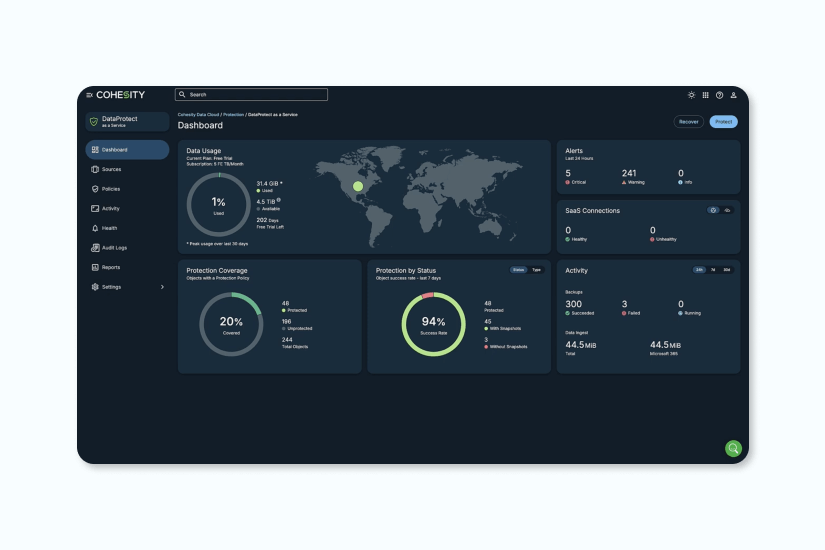Click the Health bell icon in sidebar
The image size is (825, 550).
pyautogui.click(x=95, y=228)
